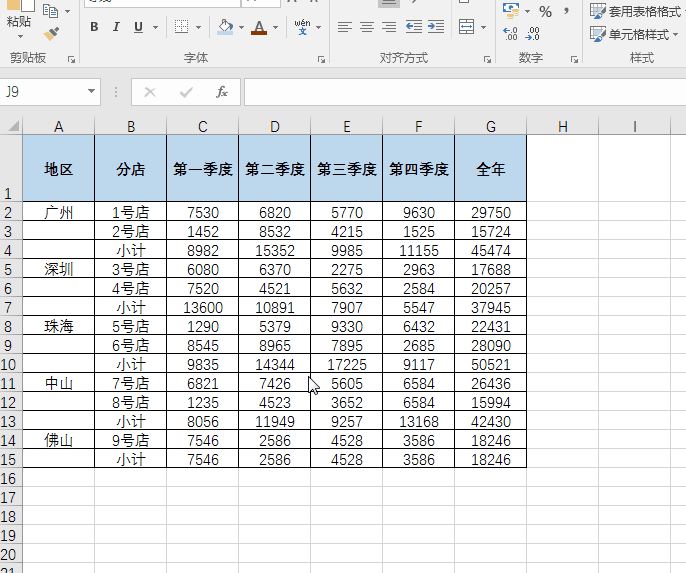Select cell containing 深圳

(59, 269)
